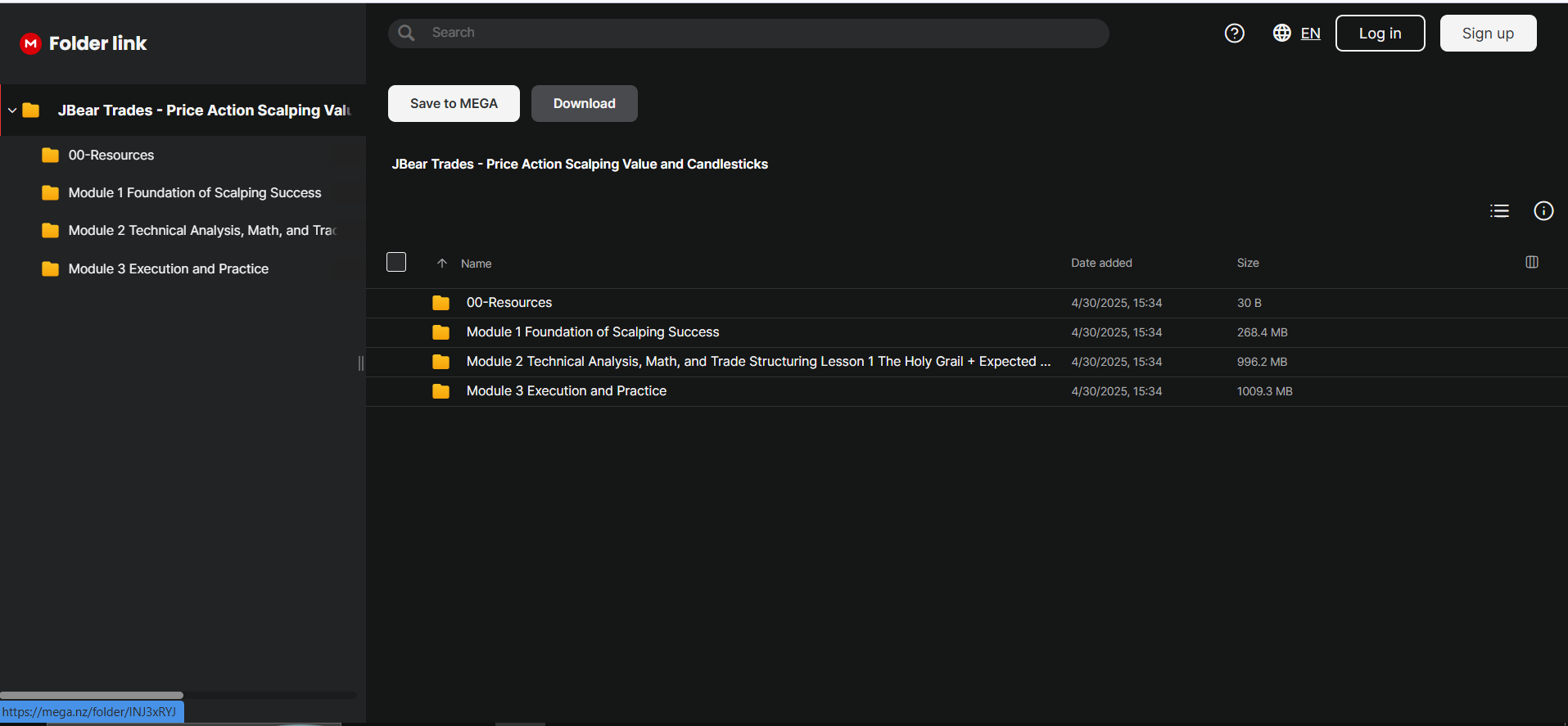Click the Module 3 folder icon in sidebar
The width and height of the screenshot is (1568, 726).
click(50, 268)
